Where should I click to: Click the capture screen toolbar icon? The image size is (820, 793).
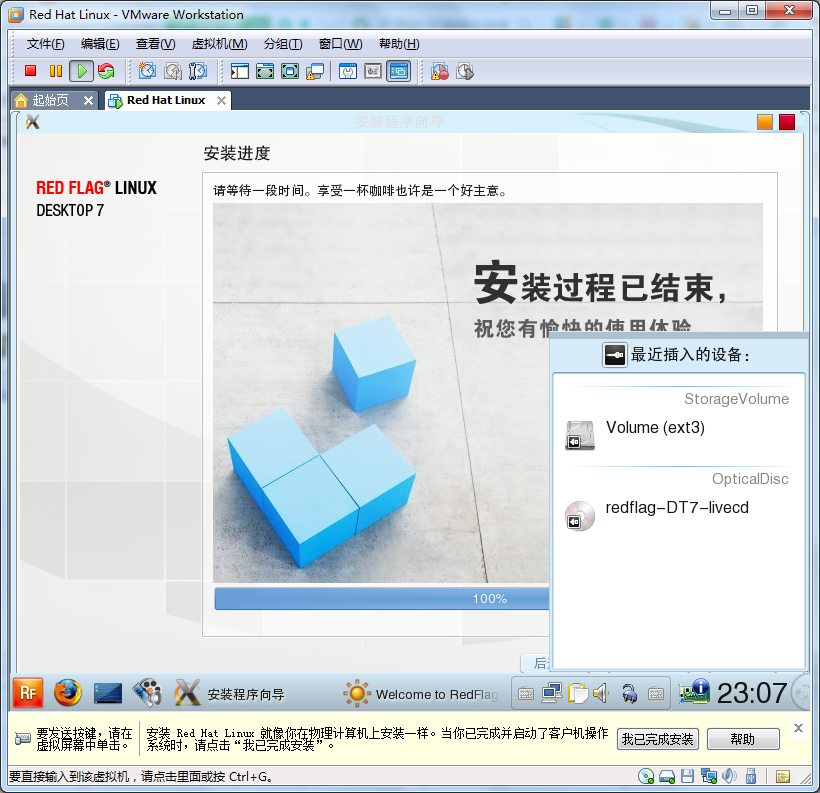(x=440, y=71)
